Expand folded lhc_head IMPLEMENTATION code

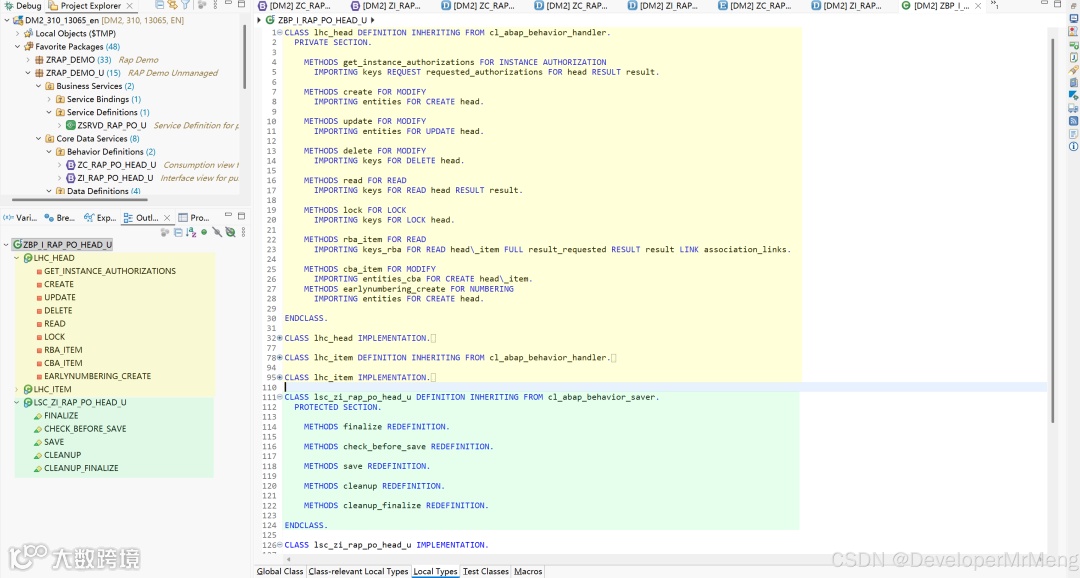(x=280, y=338)
